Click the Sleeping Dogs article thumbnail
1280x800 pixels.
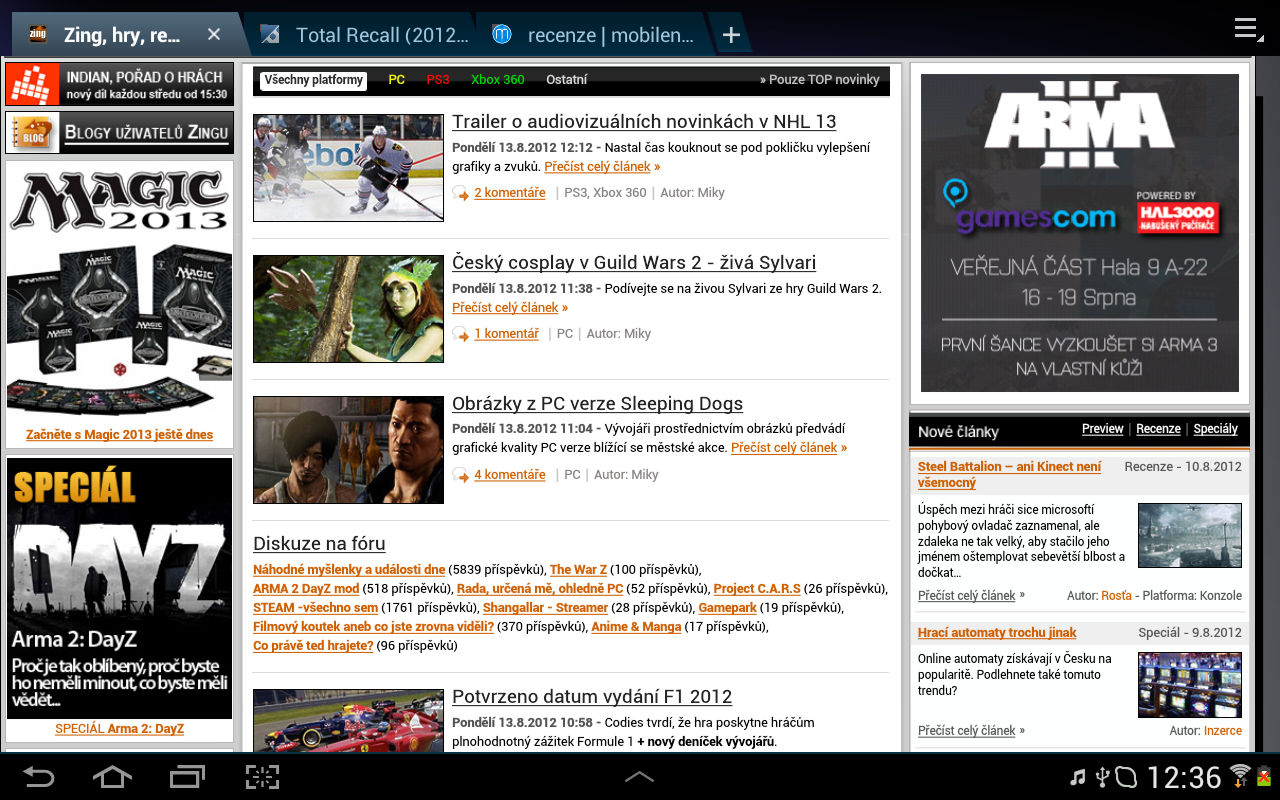[x=348, y=450]
